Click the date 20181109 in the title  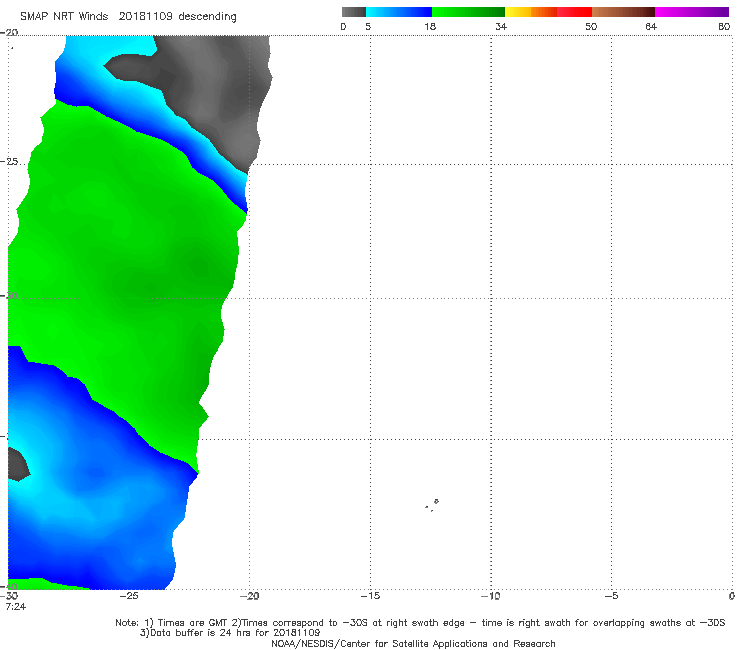[x=145, y=17]
